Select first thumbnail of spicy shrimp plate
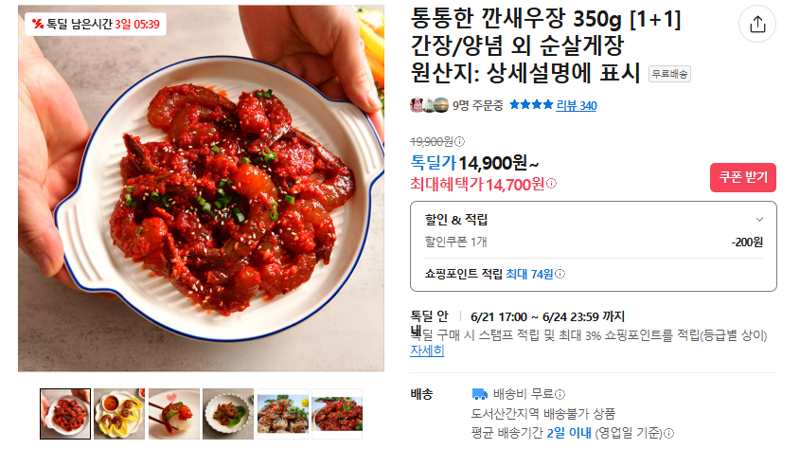The image size is (800, 467). pos(65,414)
